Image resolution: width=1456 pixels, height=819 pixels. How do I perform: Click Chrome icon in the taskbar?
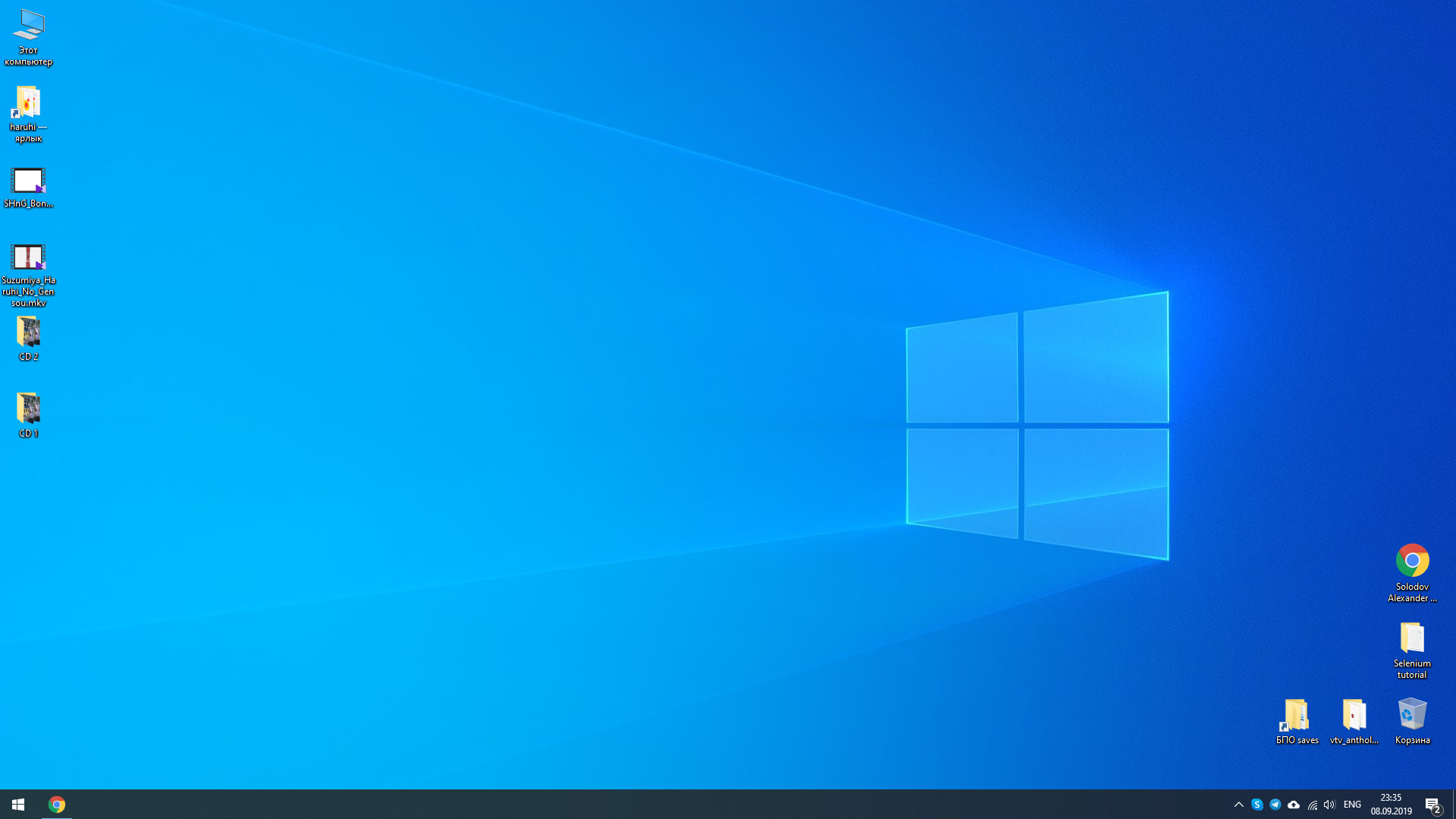57,804
